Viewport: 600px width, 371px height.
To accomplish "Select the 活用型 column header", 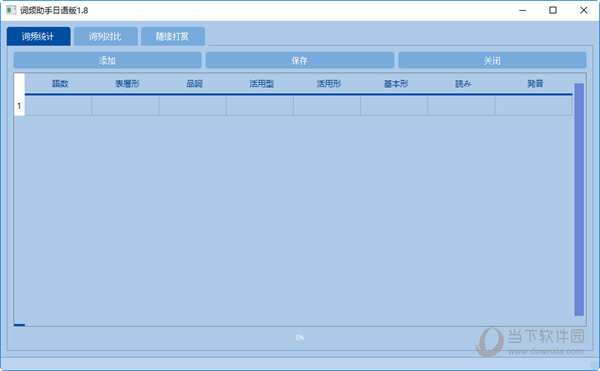I will tap(260, 83).
